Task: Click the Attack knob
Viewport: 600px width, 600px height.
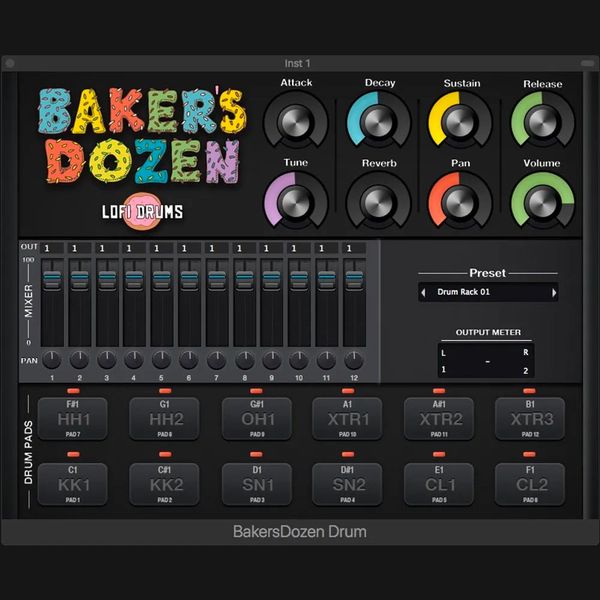Action: click(x=295, y=122)
